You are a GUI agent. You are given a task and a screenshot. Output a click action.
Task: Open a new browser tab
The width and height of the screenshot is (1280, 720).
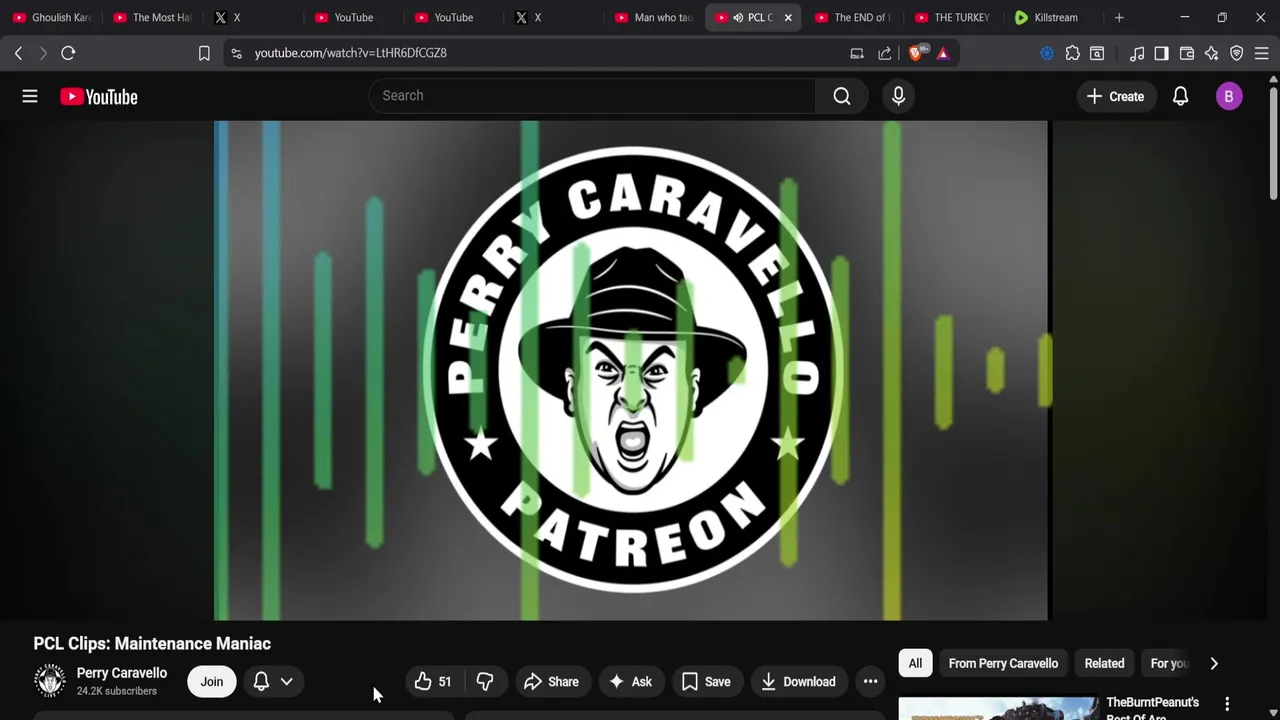[x=1119, y=17]
